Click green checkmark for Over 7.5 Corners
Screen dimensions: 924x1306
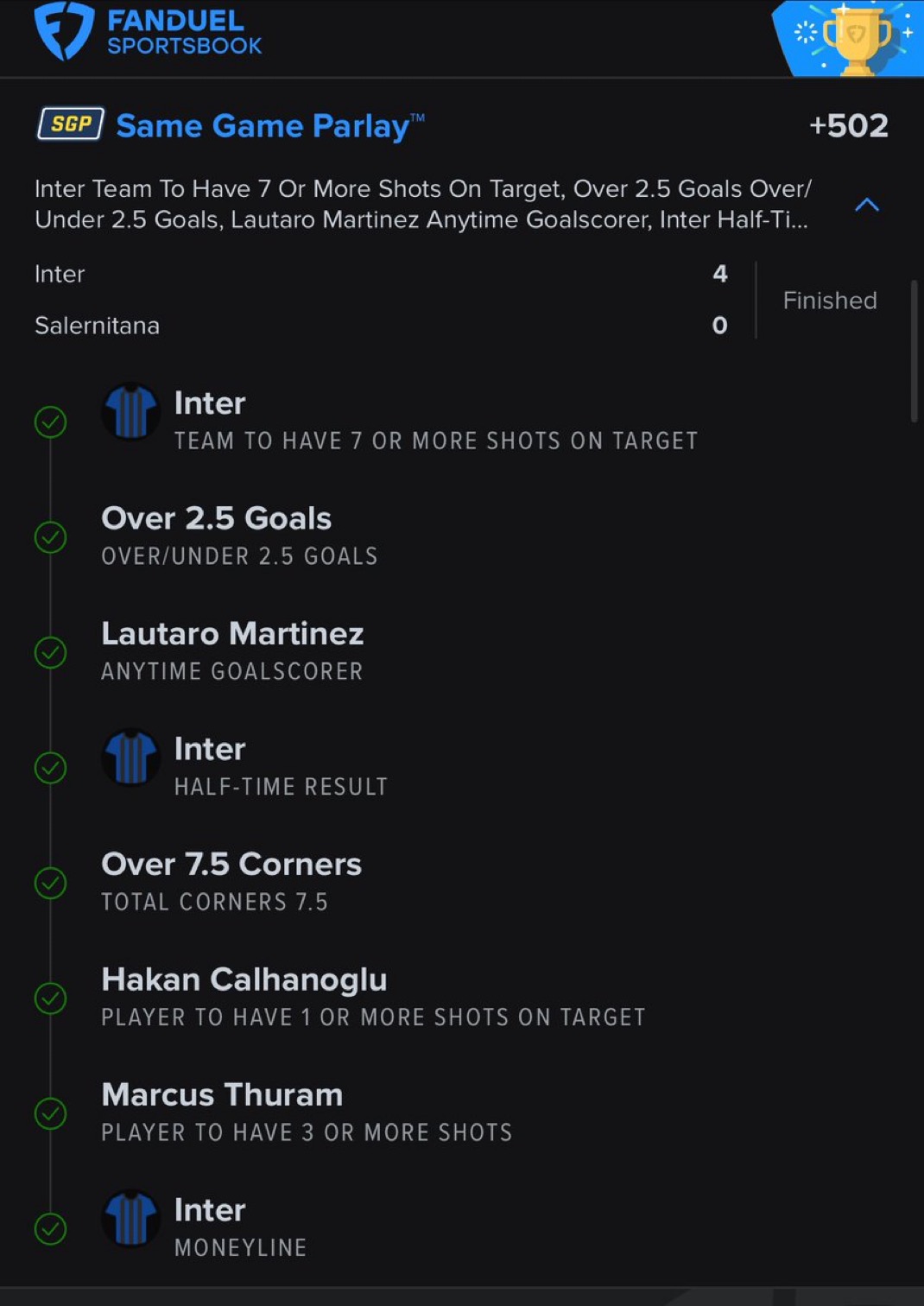50,883
